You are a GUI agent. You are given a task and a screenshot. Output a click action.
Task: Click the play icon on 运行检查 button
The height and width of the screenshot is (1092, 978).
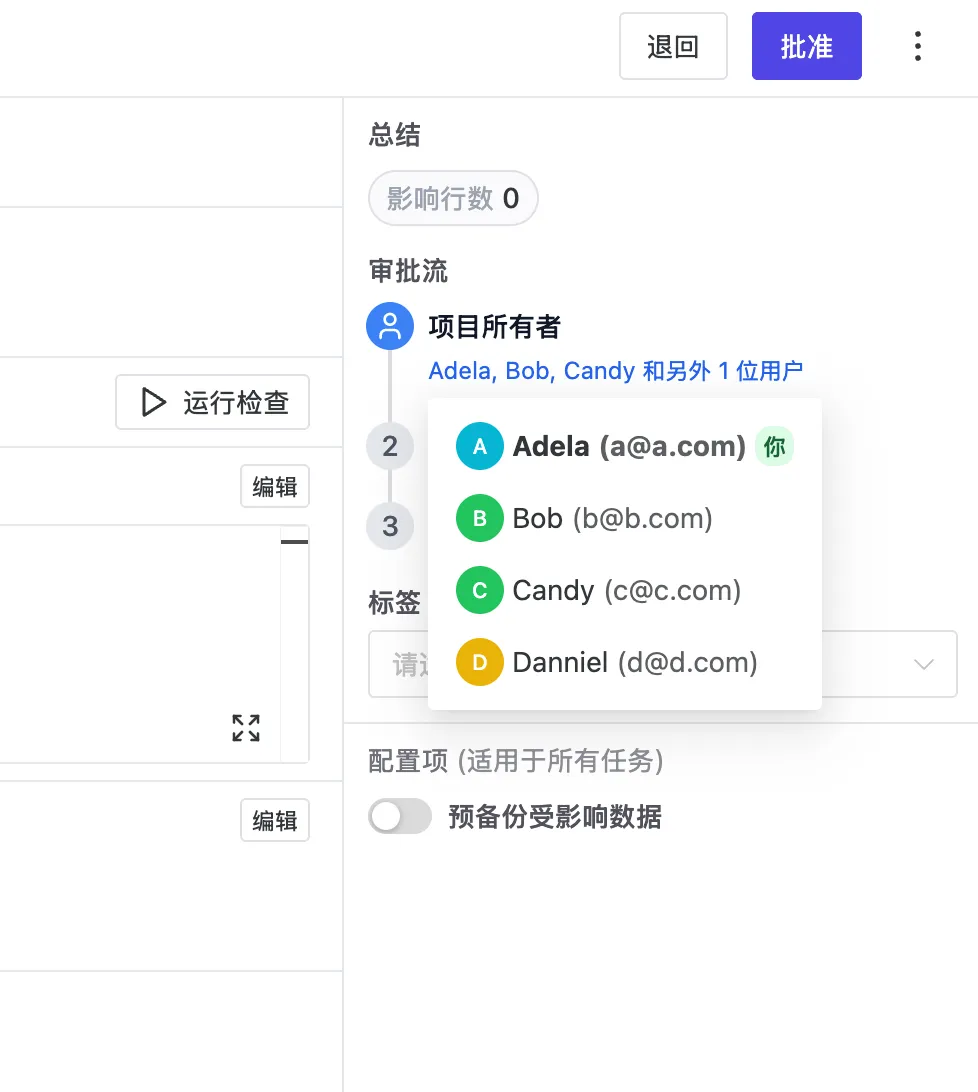(152, 402)
